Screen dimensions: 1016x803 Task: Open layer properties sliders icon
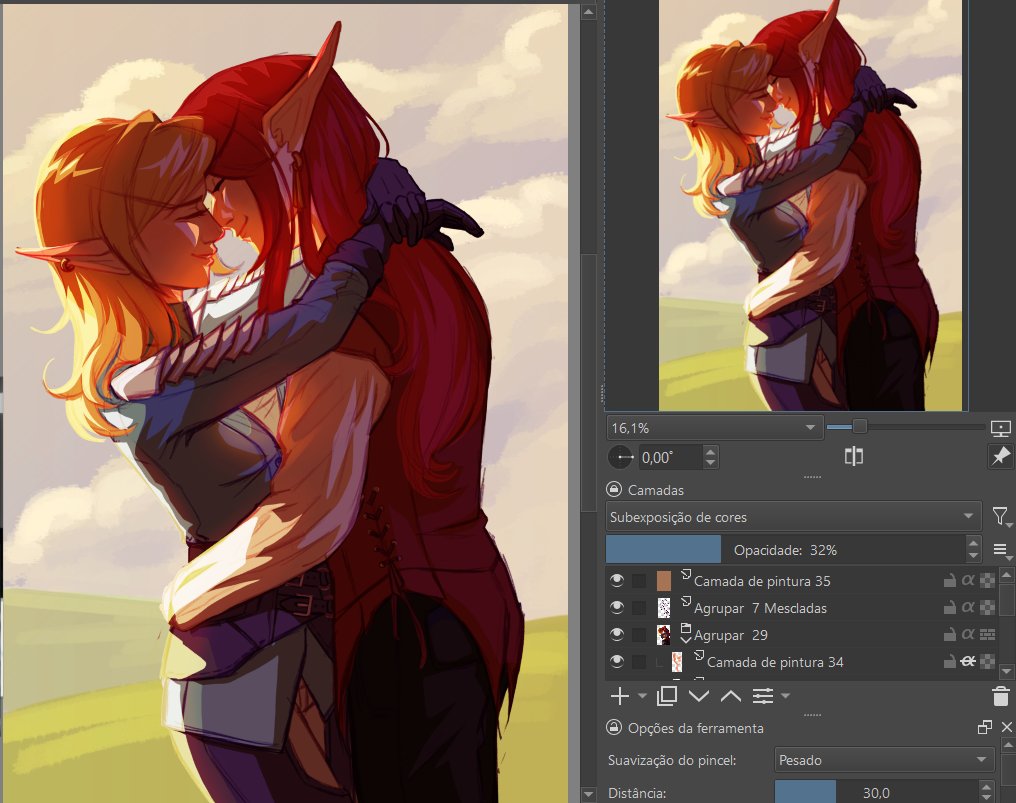tap(763, 696)
